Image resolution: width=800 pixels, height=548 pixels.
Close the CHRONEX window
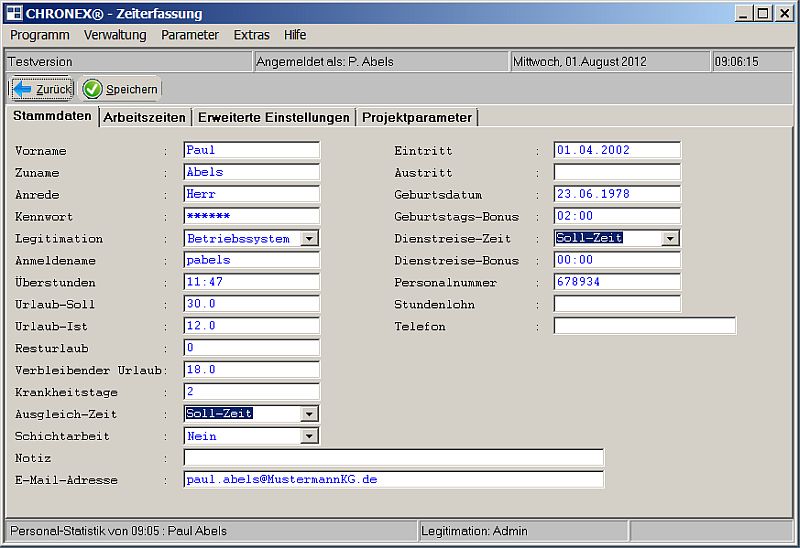click(x=784, y=13)
